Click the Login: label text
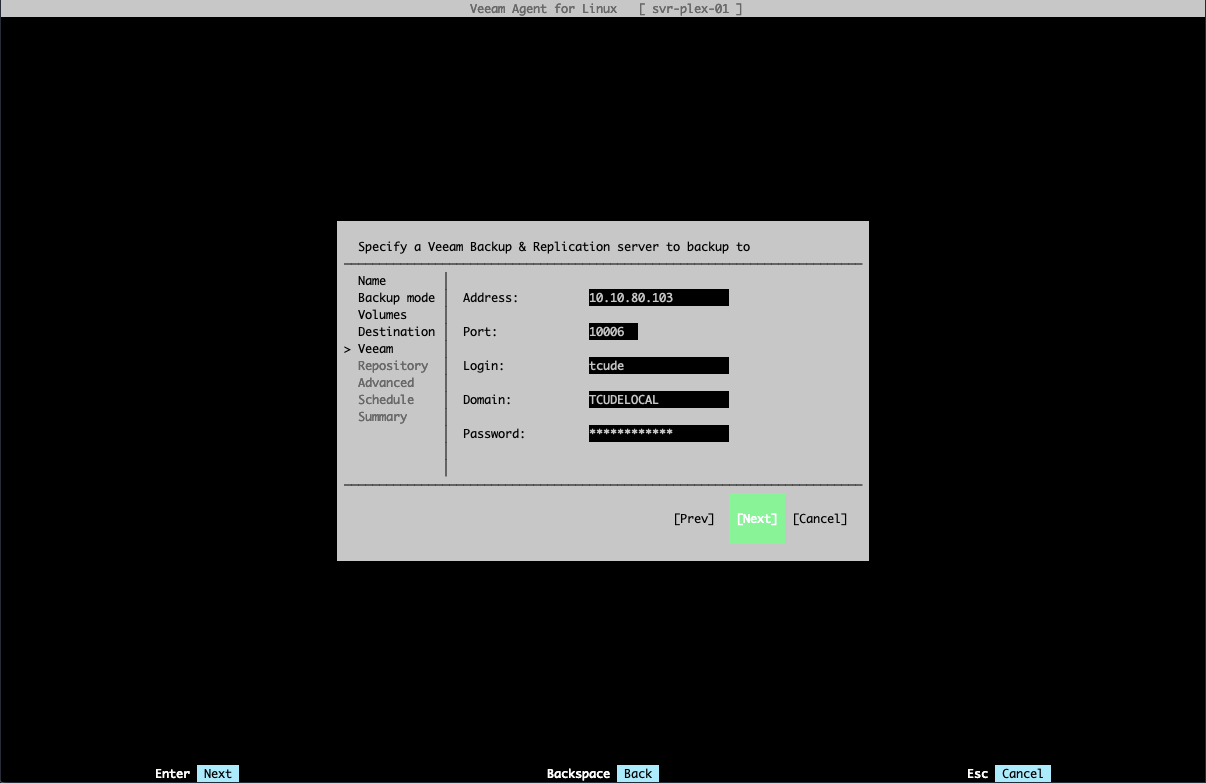 coord(484,366)
